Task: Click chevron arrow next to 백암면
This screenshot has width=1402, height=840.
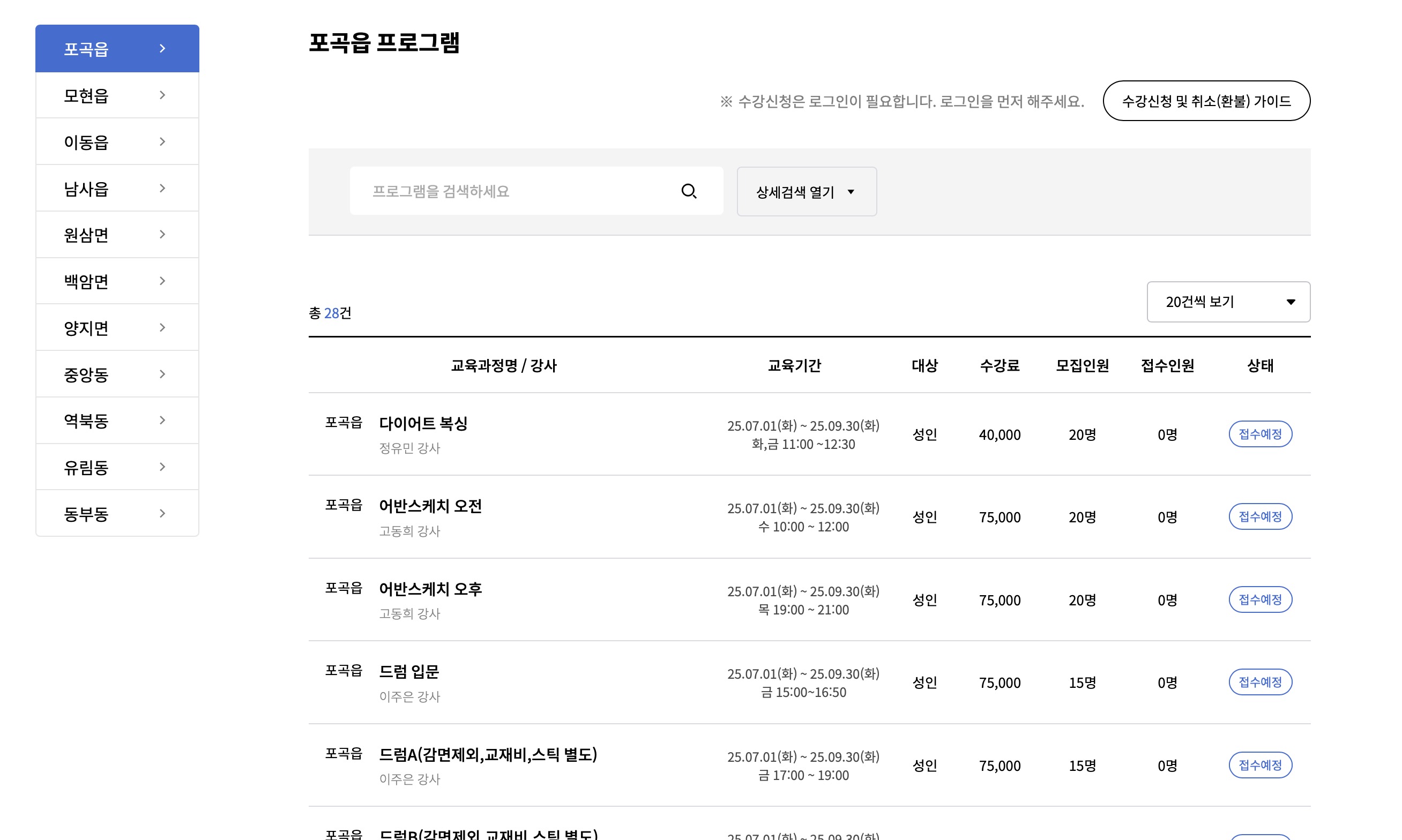Action: coord(162,281)
